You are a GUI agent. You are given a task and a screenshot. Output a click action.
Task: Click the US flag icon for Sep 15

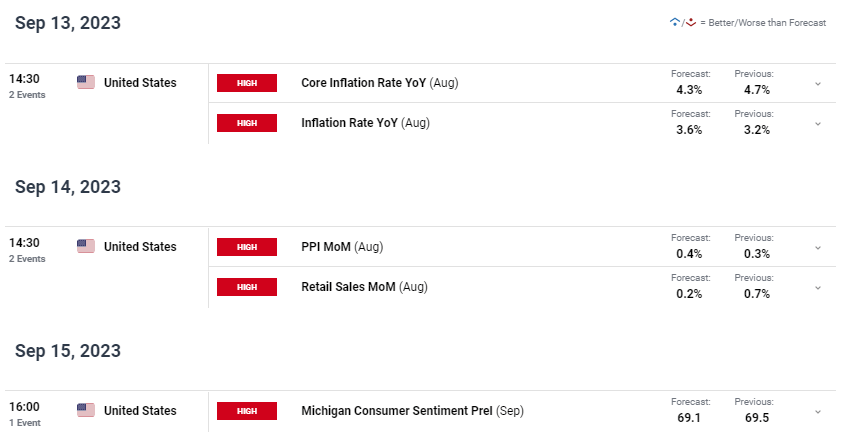(86, 410)
